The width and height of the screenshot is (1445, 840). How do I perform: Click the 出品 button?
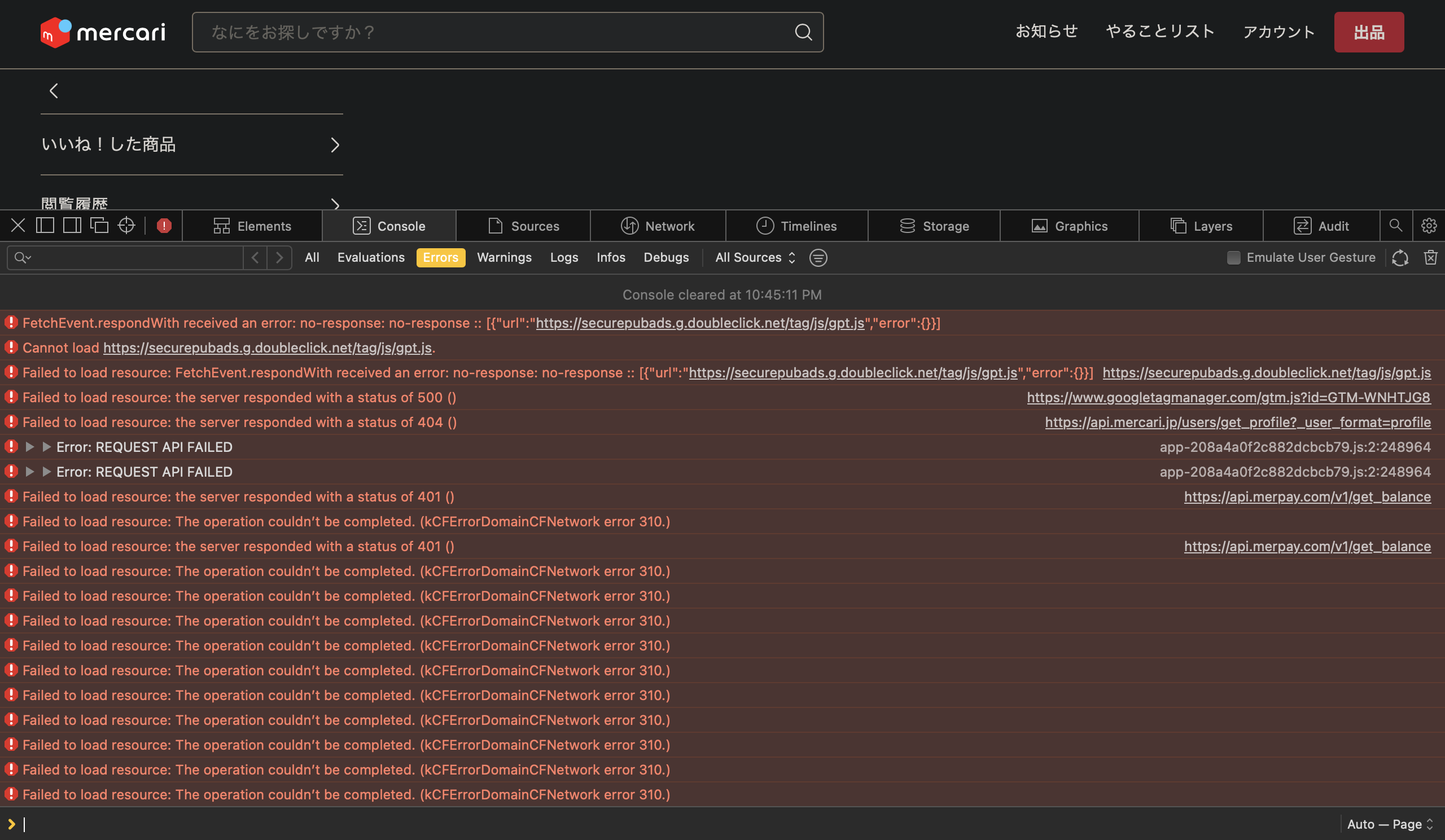click(x=1369, y=32)
